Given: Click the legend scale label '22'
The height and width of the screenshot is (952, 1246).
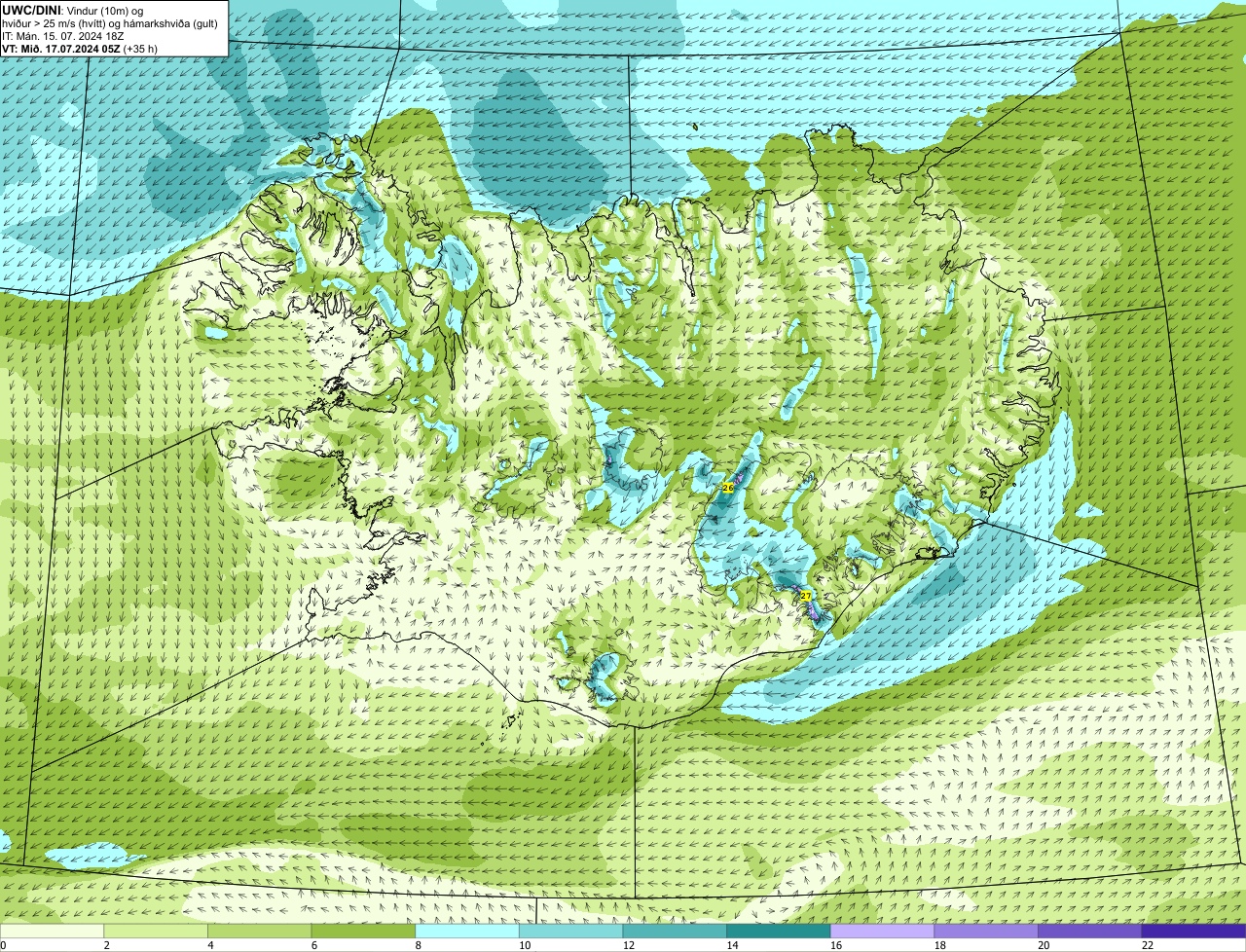Looking at the screenshot, I should click(x=1148, y=944).
